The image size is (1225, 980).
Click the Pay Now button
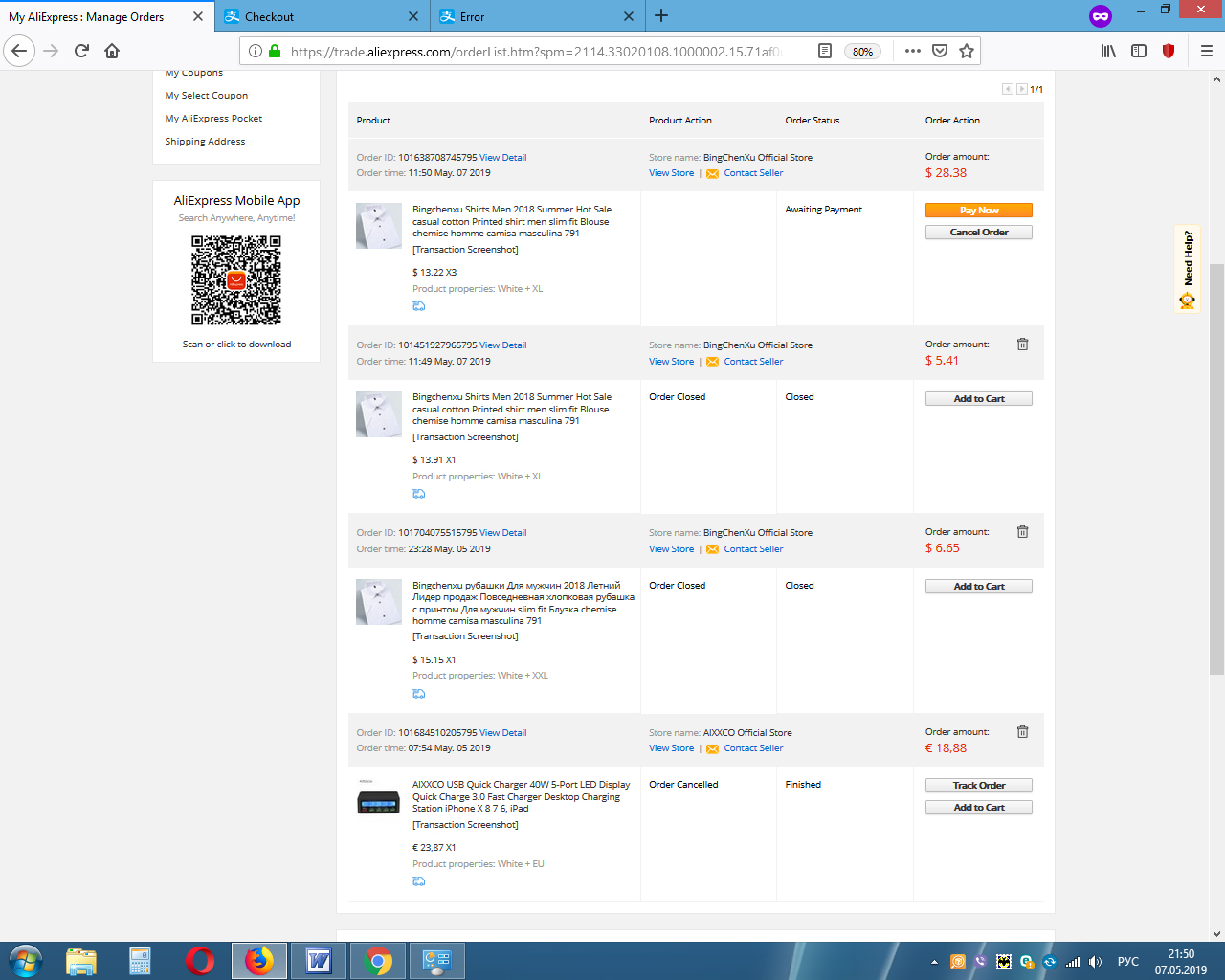coord(979,211)
